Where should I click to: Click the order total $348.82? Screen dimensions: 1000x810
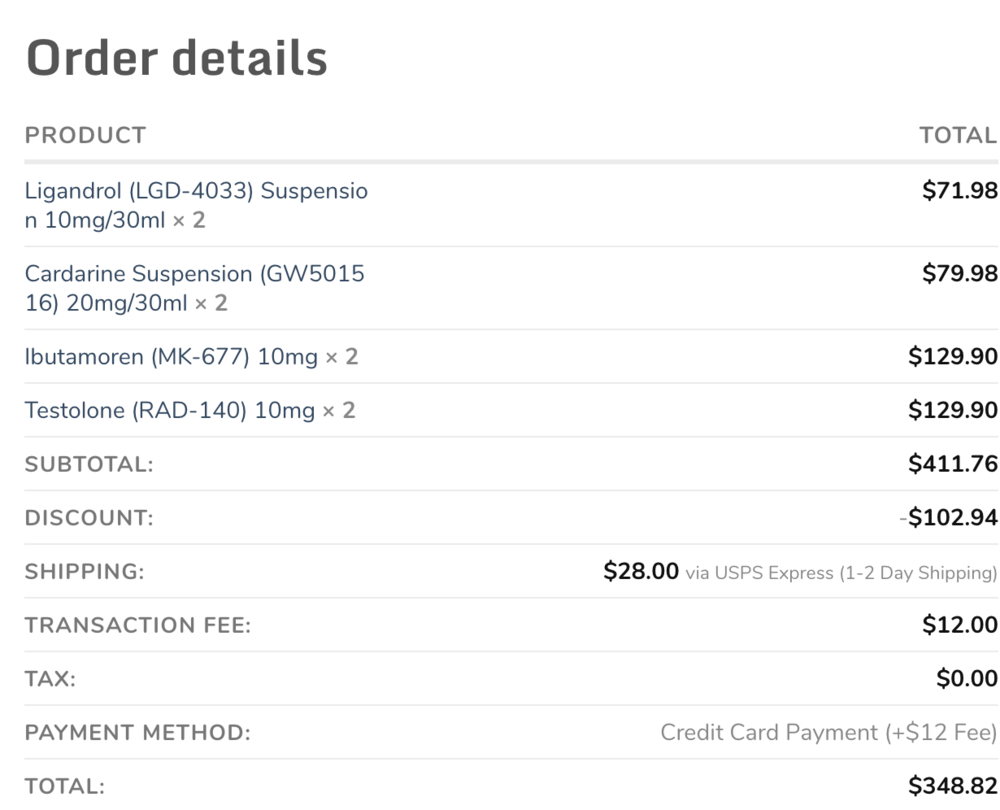953,786
